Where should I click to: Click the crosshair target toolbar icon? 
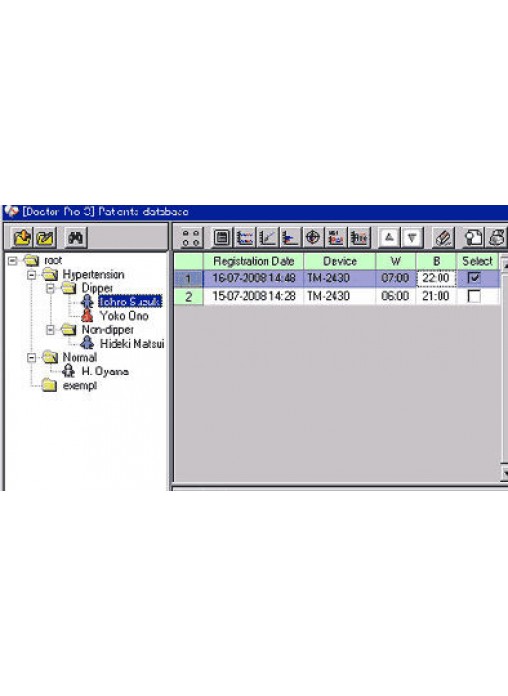[x=313, y=237]
